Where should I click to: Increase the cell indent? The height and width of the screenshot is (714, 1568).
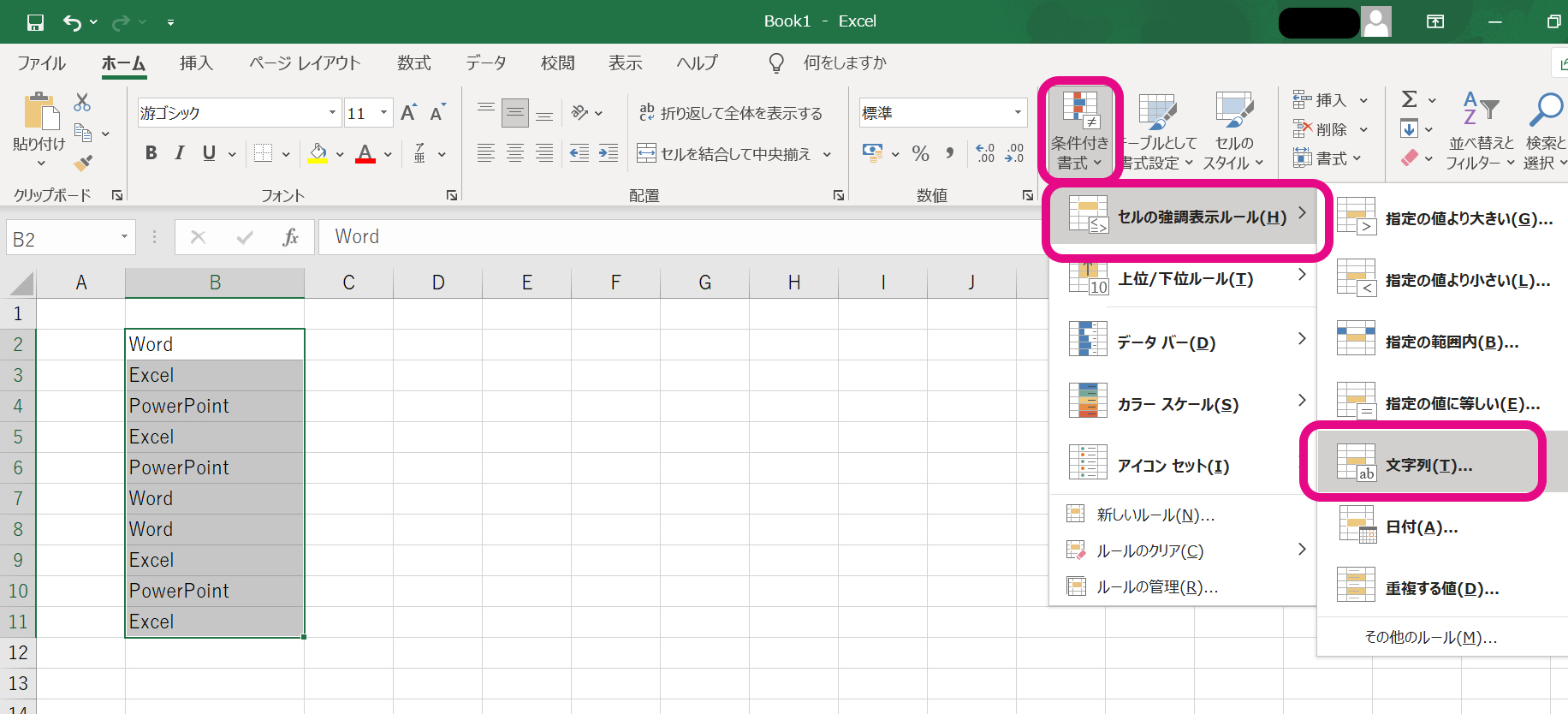(609, 153)
